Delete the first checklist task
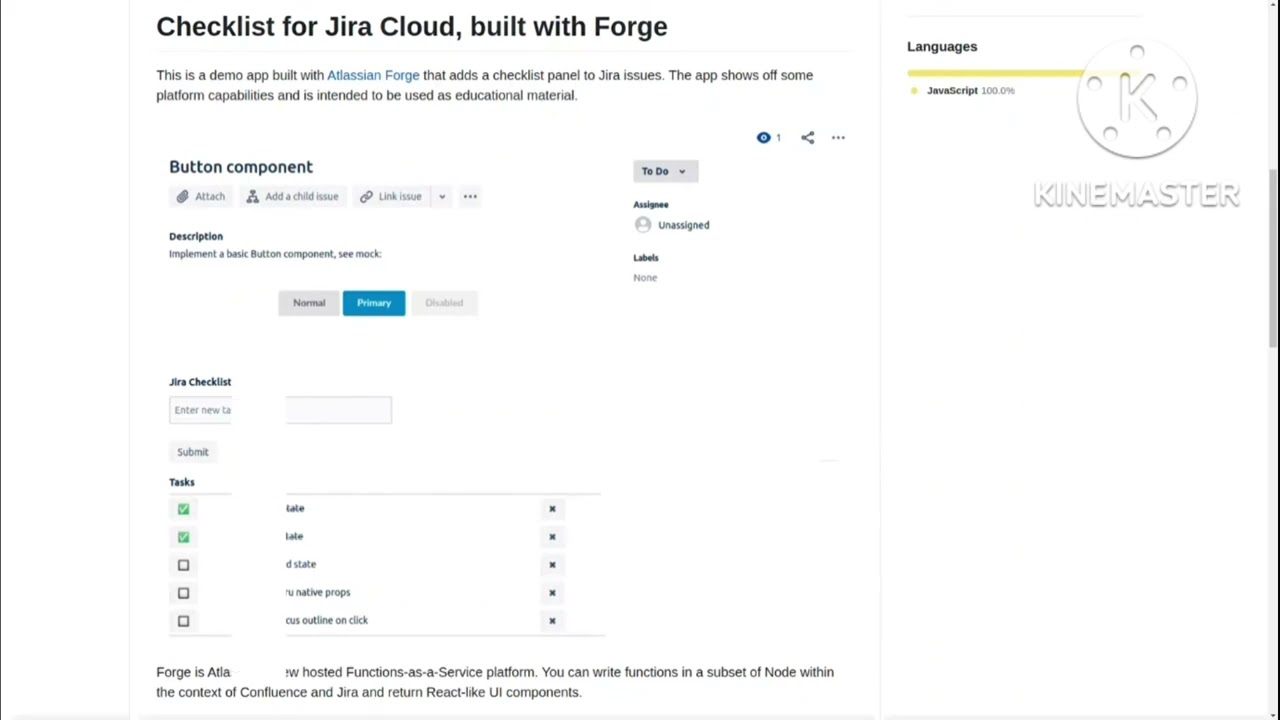The width and height of the screenshot is (1280, 720). tap(552, 509)
